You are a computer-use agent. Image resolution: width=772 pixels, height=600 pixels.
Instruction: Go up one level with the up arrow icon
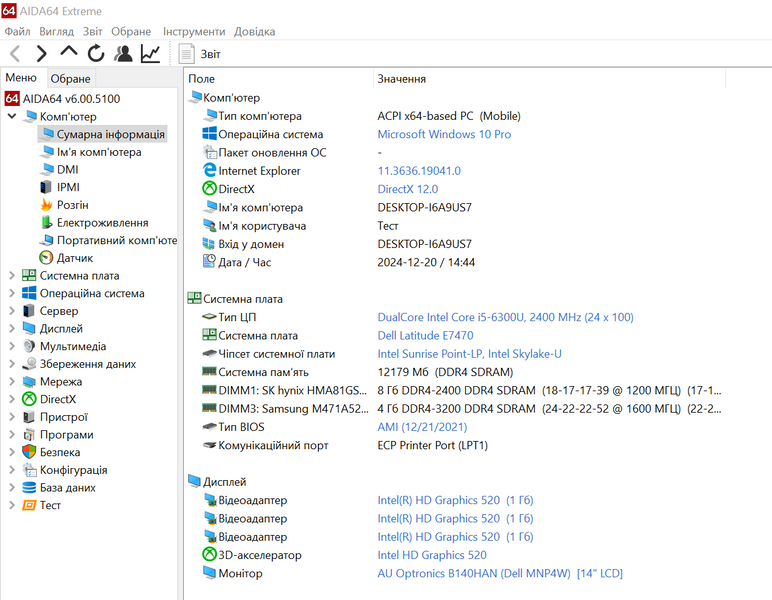coord(69,51)
